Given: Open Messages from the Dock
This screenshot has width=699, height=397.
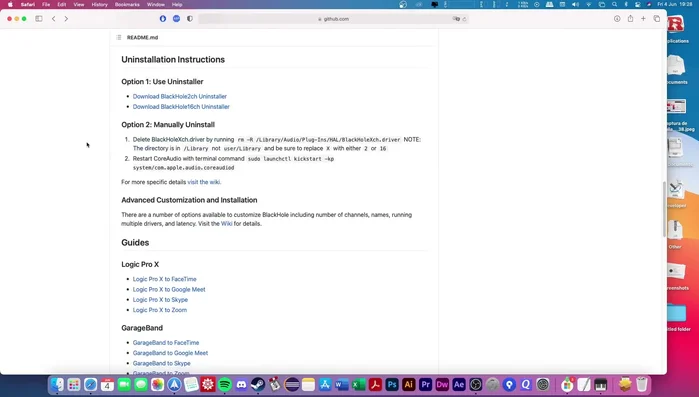Looking at the screenshot, I should click(x=141, y=385).
